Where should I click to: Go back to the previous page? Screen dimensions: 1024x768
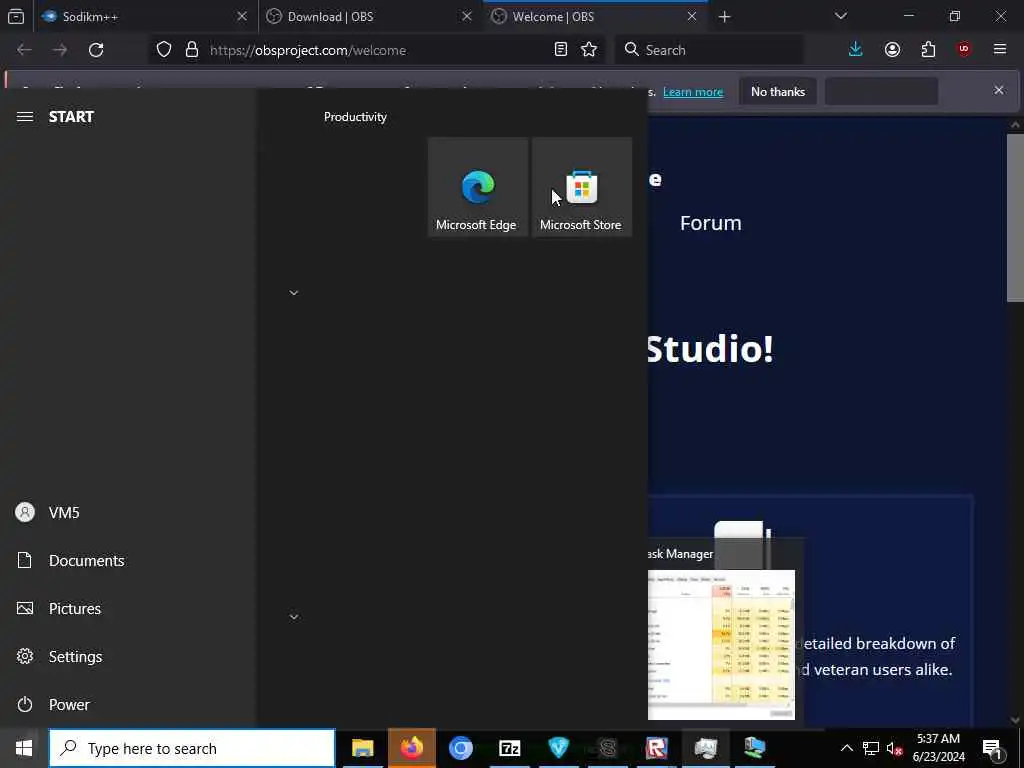(24, 50)
